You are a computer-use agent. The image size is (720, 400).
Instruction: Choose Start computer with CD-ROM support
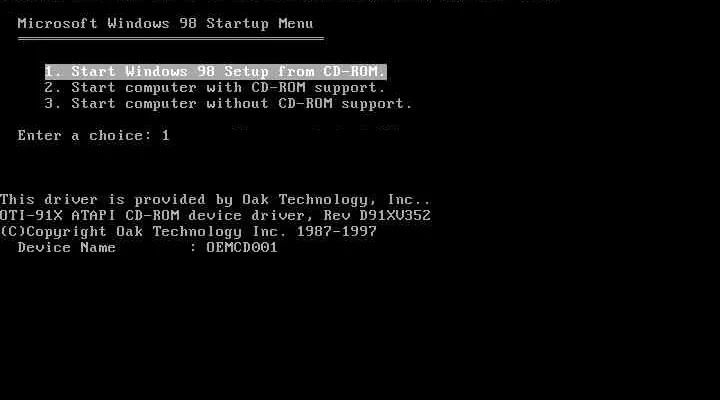(x=214, y=88)
